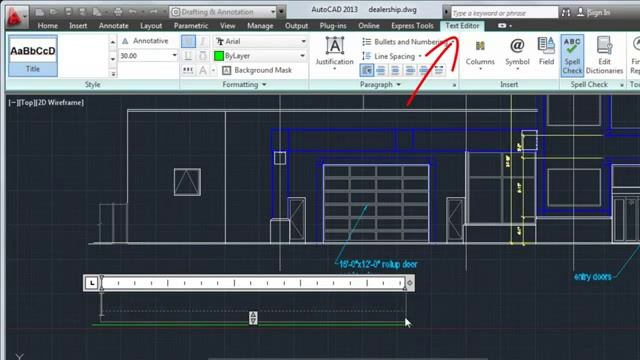Viewport: 640px width, 360px height.
Task: Open the Arial font dropdown
Action: [x=303, y=41]
